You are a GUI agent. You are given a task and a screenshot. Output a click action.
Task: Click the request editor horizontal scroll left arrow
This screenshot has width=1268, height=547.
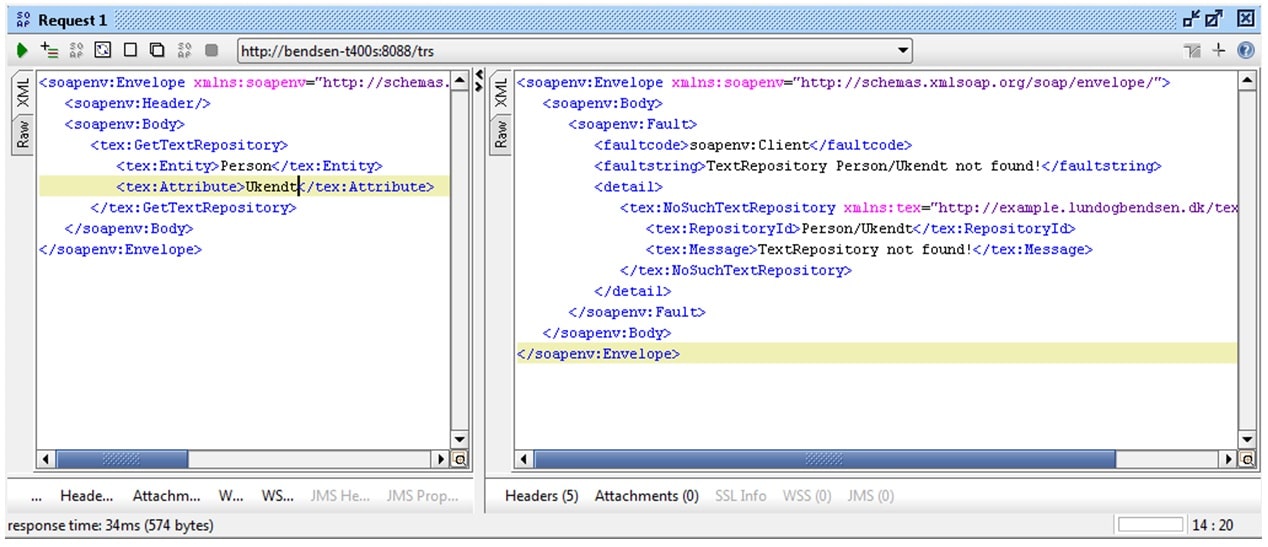(x=45, y=459)
